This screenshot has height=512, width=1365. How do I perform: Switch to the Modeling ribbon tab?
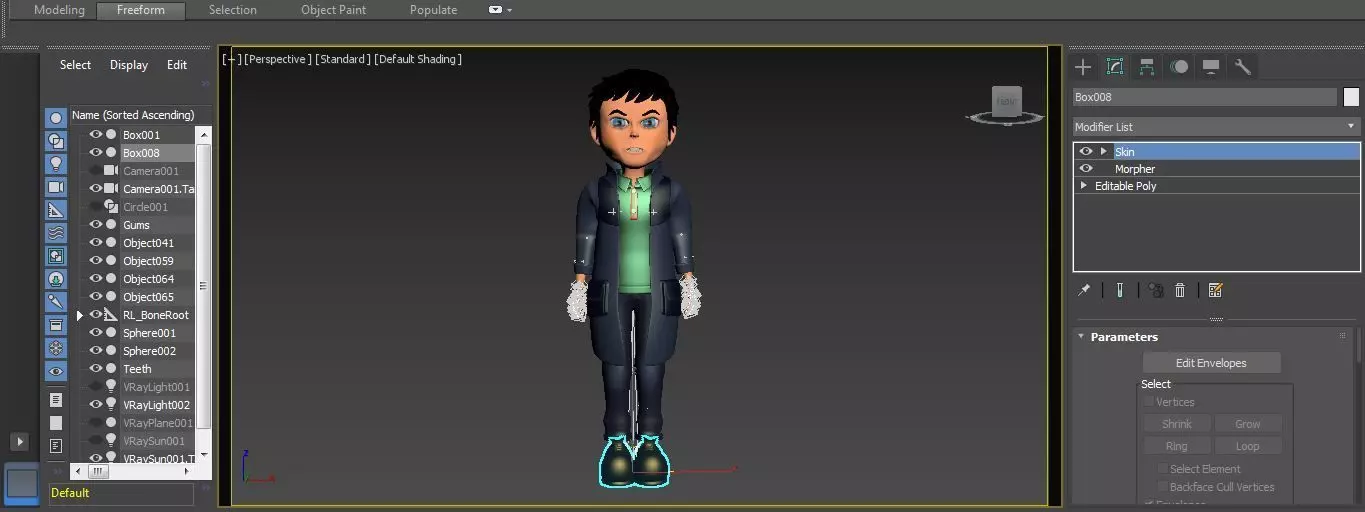[x=59, y=10]
